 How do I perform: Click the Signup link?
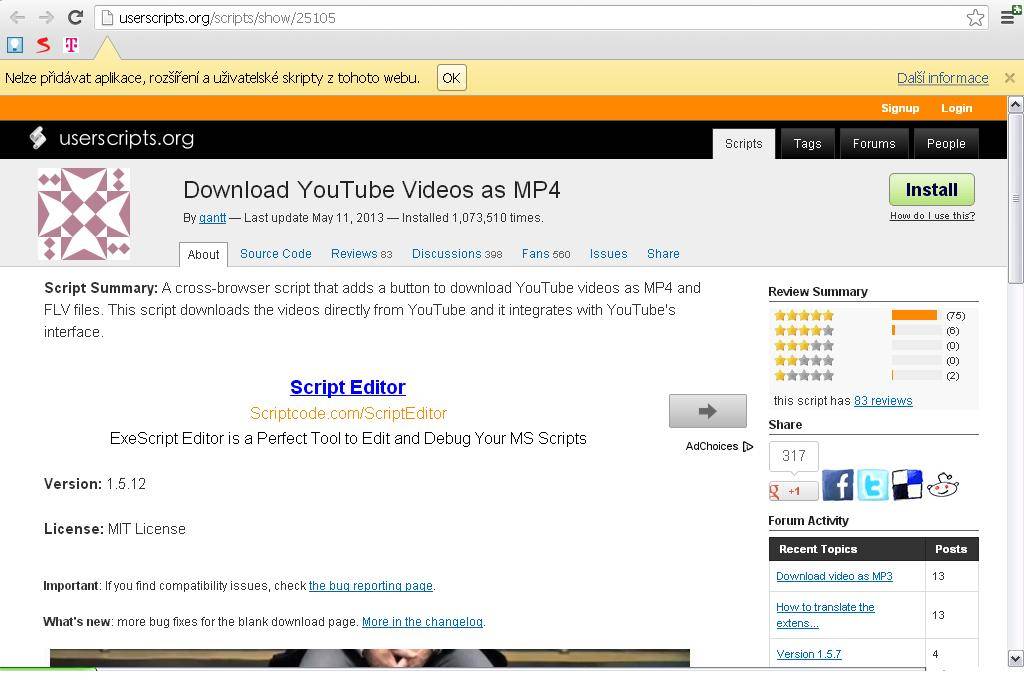[900, 108]
